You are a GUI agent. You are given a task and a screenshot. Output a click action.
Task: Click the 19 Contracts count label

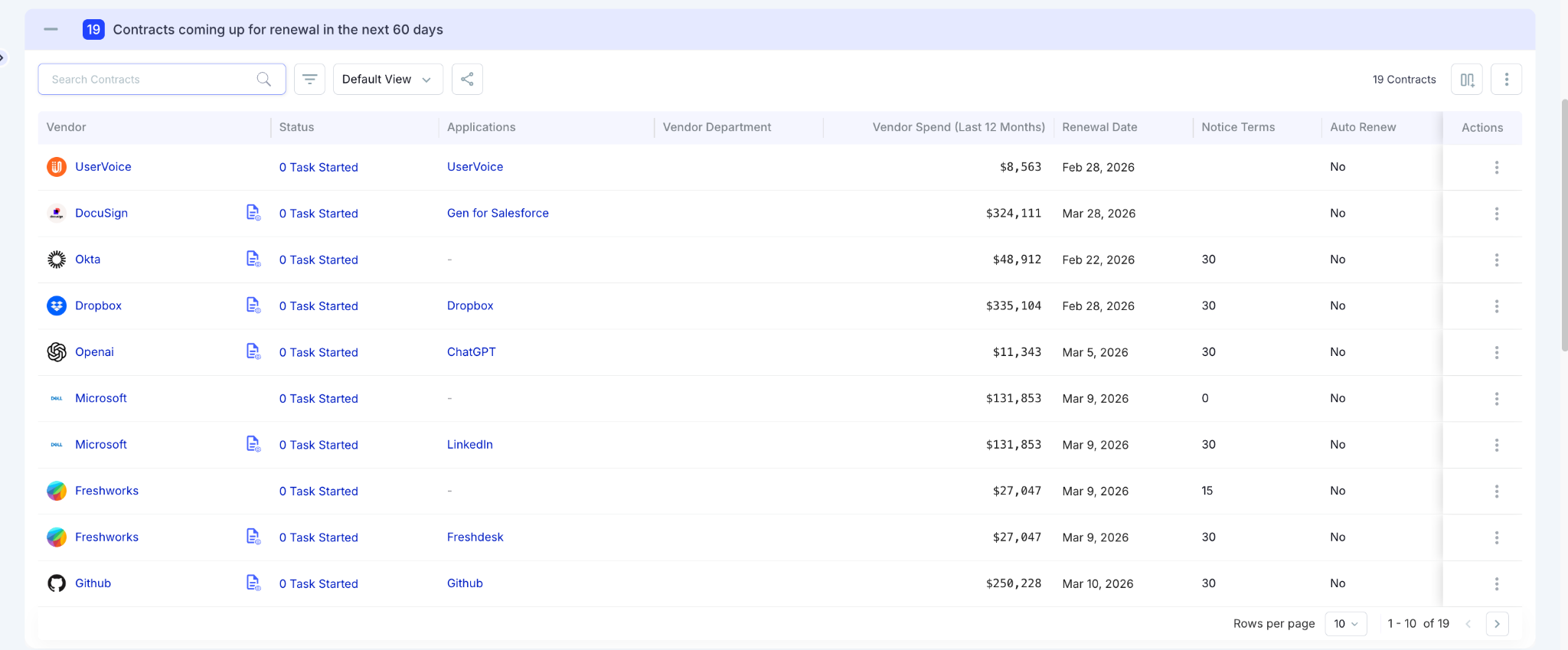pyautogui.click(x=1403, y=80)
